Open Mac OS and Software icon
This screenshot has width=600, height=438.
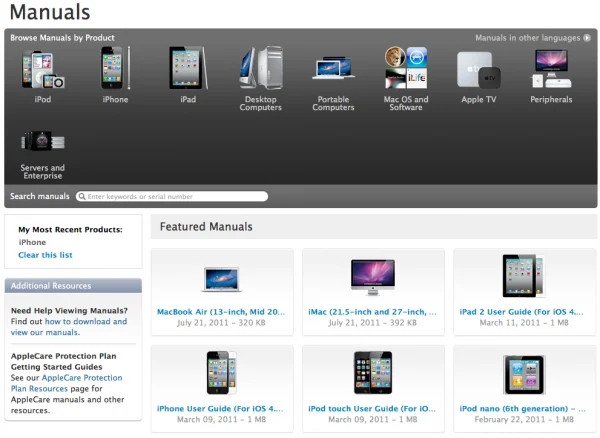(406, 68)
